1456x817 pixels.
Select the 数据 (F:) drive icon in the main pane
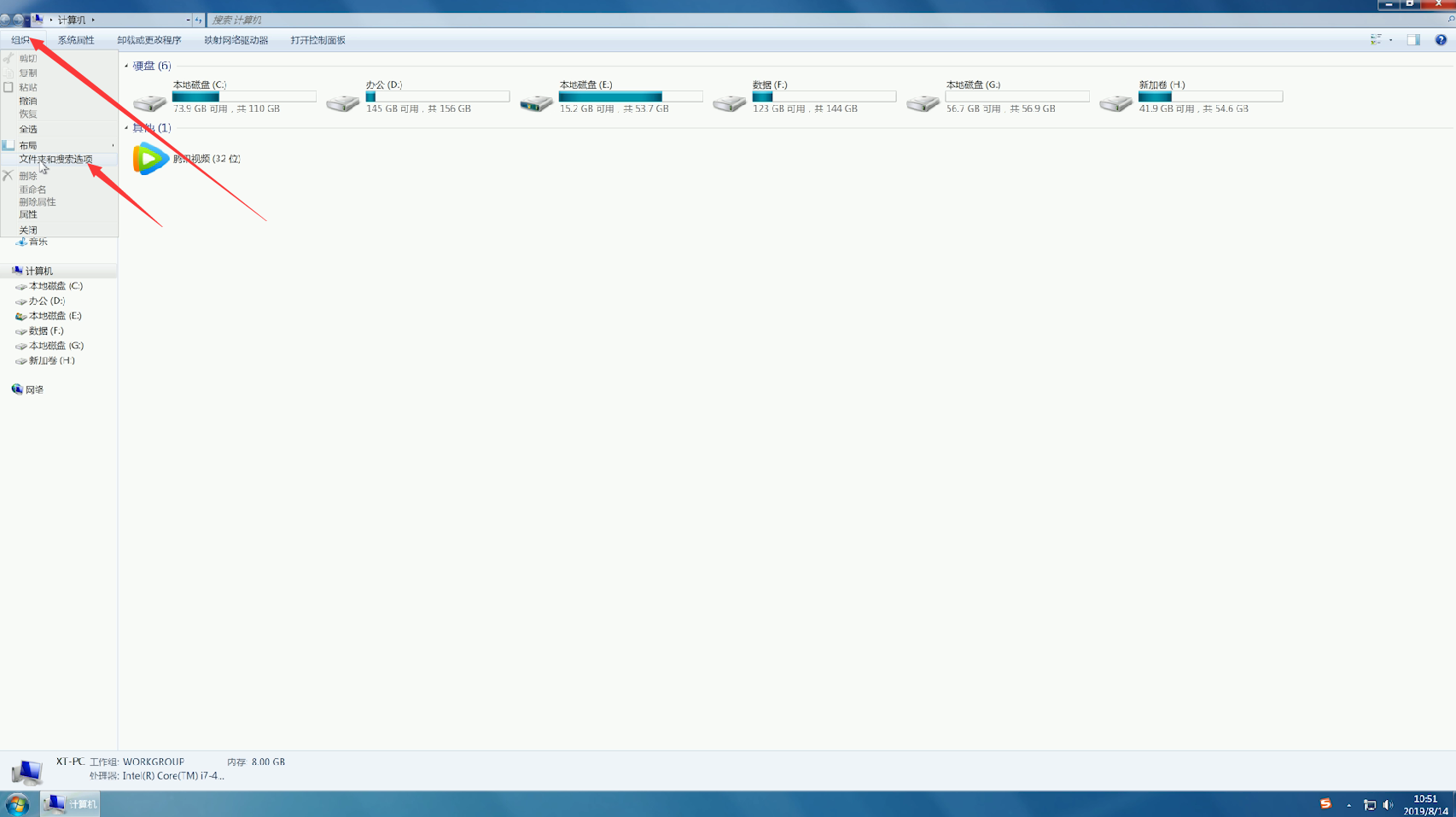(729, 103)
